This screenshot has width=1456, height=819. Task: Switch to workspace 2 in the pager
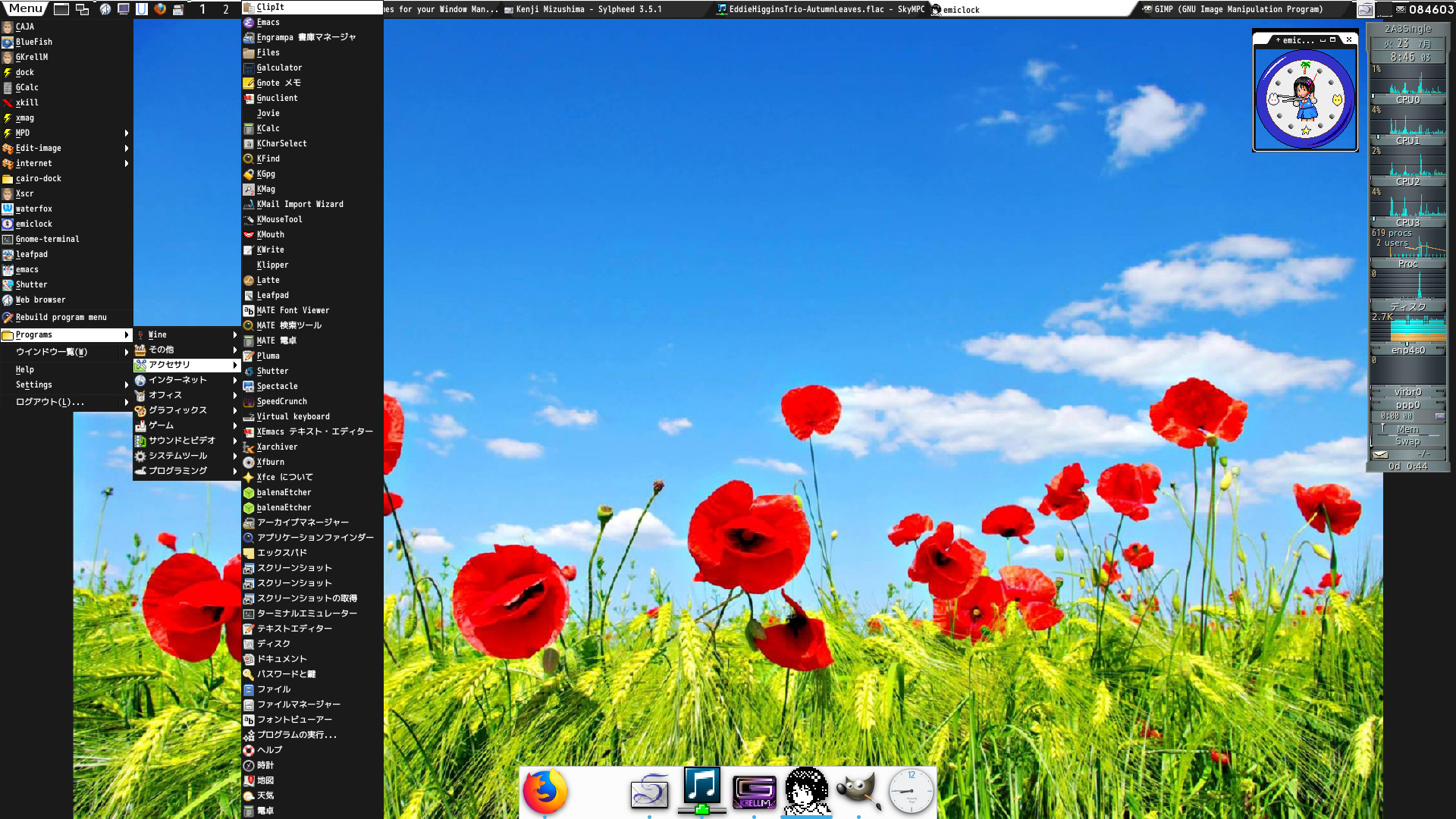225,9
